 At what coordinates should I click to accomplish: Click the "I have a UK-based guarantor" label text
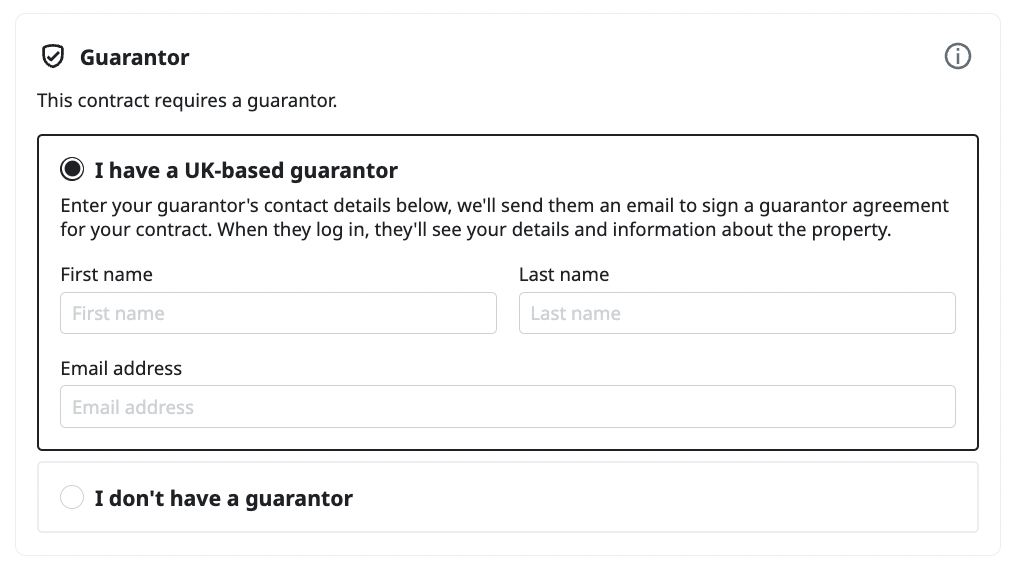click(246, 170)
